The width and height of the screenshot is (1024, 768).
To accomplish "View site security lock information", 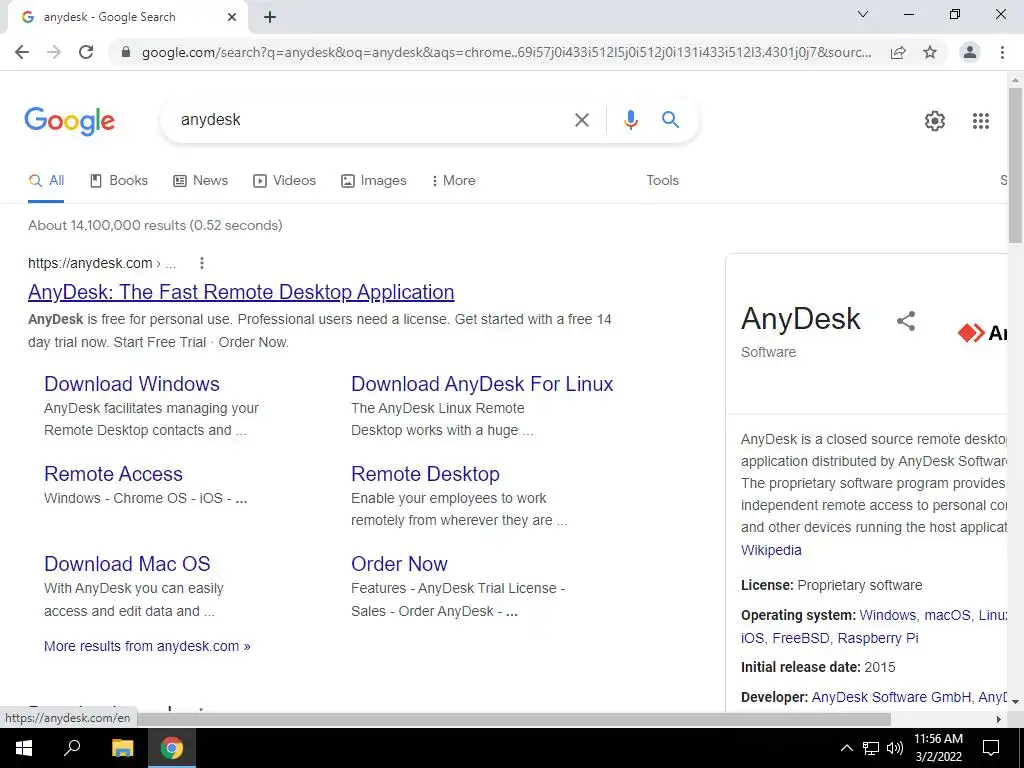I will [126, 52].
